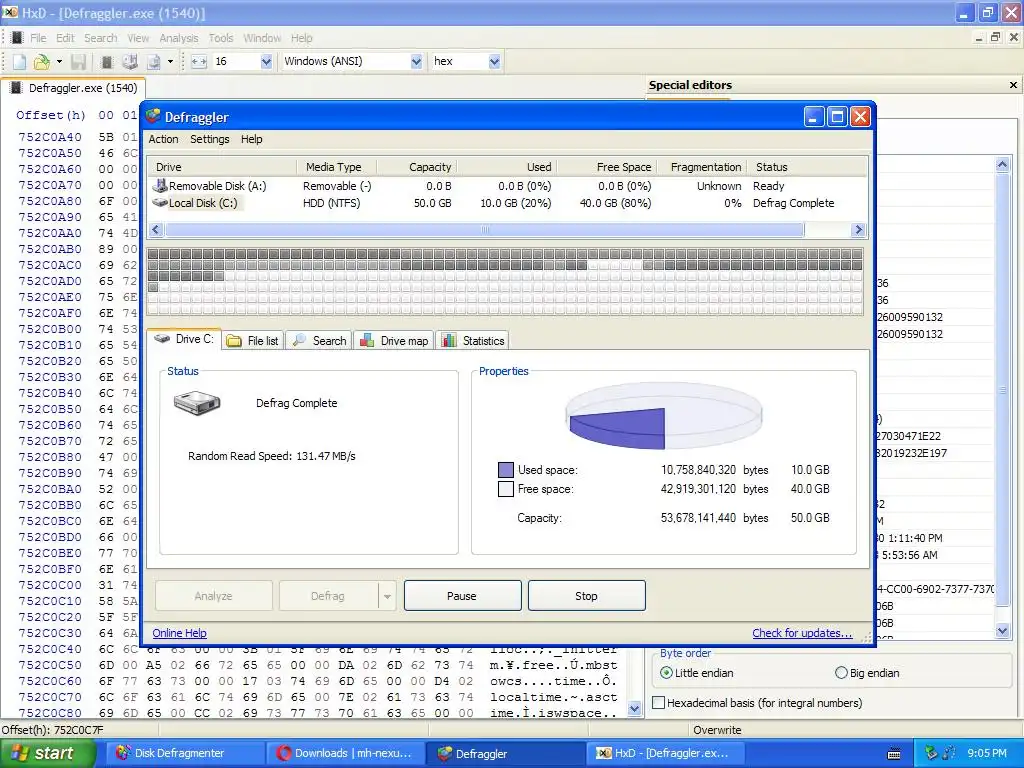Expand the Defrag button dropdown arrow
Screen dimensions: 1024x768
coord(387,596)
